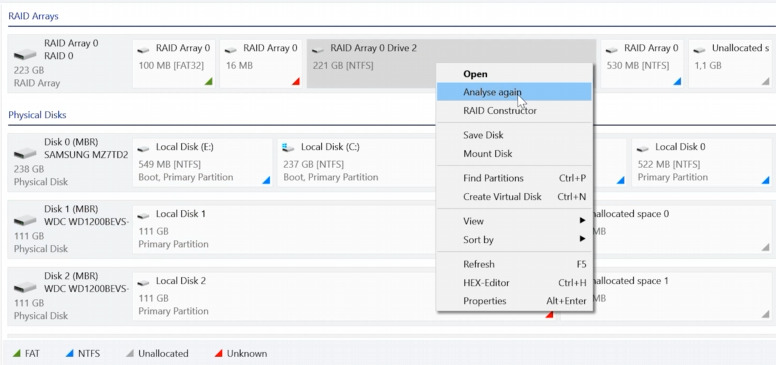The height and width of the screenshot is (365, 776).
Task: Choose Create Virtual Disk menu entry
Action: (x=514, y=197)
